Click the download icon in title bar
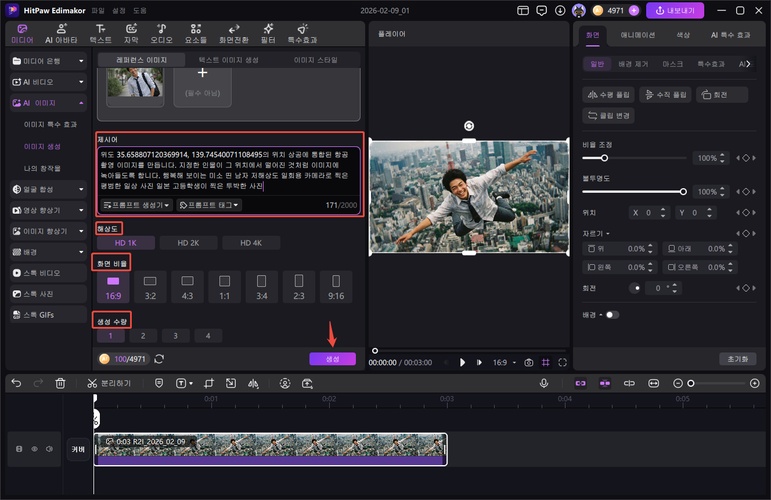771x500 pixels. pos(560,10)
